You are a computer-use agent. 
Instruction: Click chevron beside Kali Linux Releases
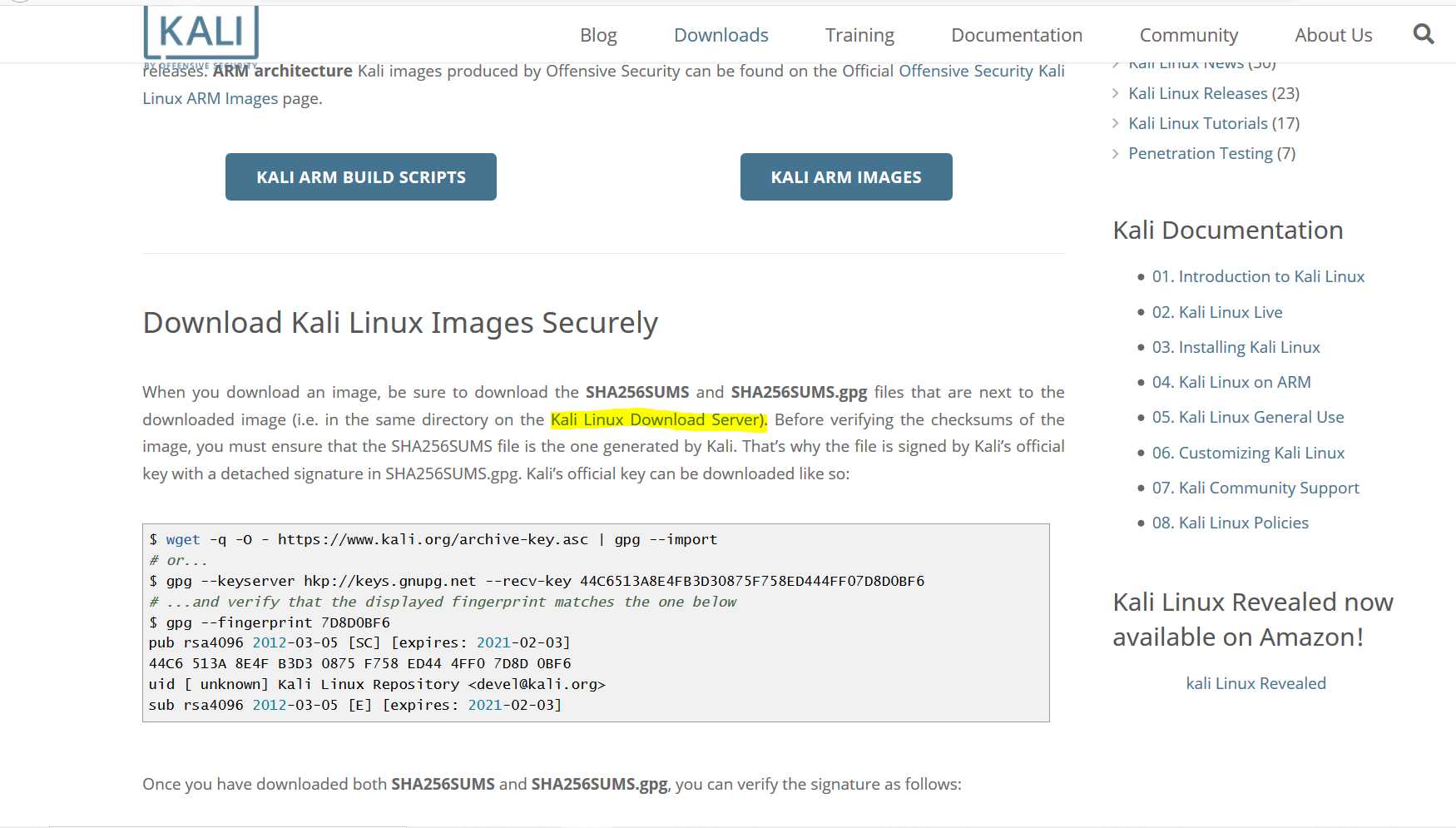(x=1116, y=93)
